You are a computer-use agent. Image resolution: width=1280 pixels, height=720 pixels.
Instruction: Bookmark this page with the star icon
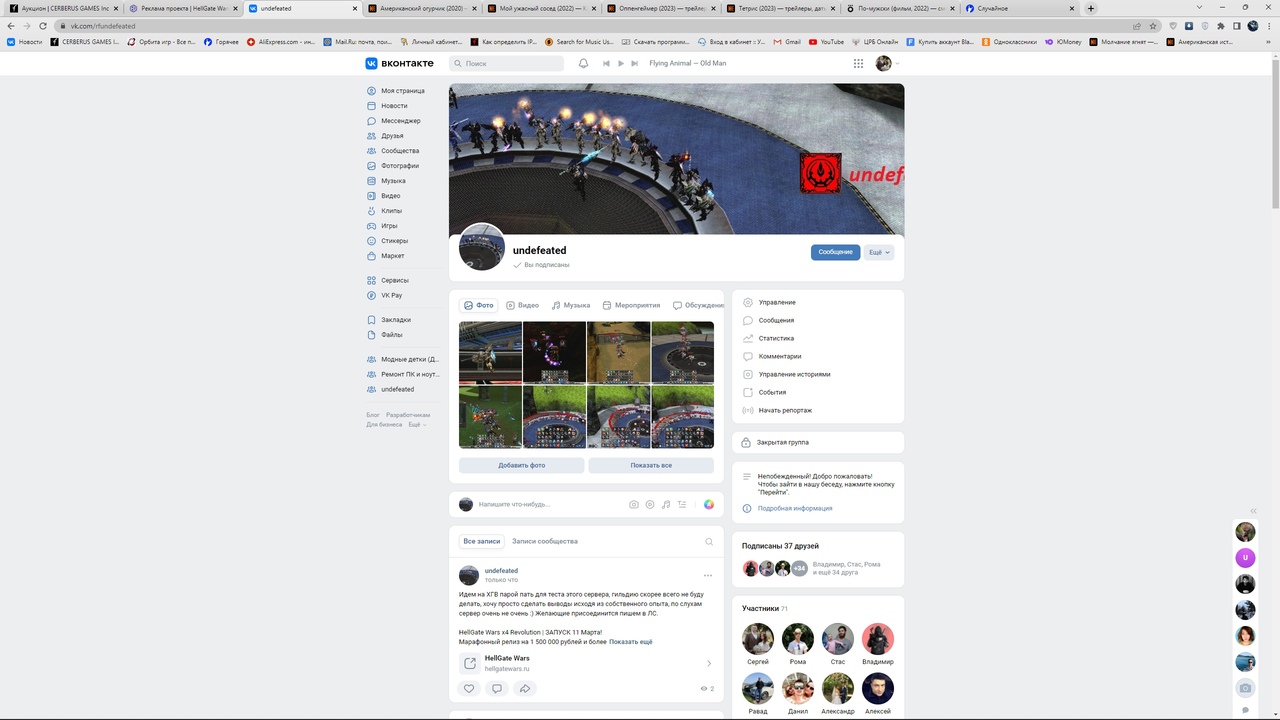point(1153,26)
